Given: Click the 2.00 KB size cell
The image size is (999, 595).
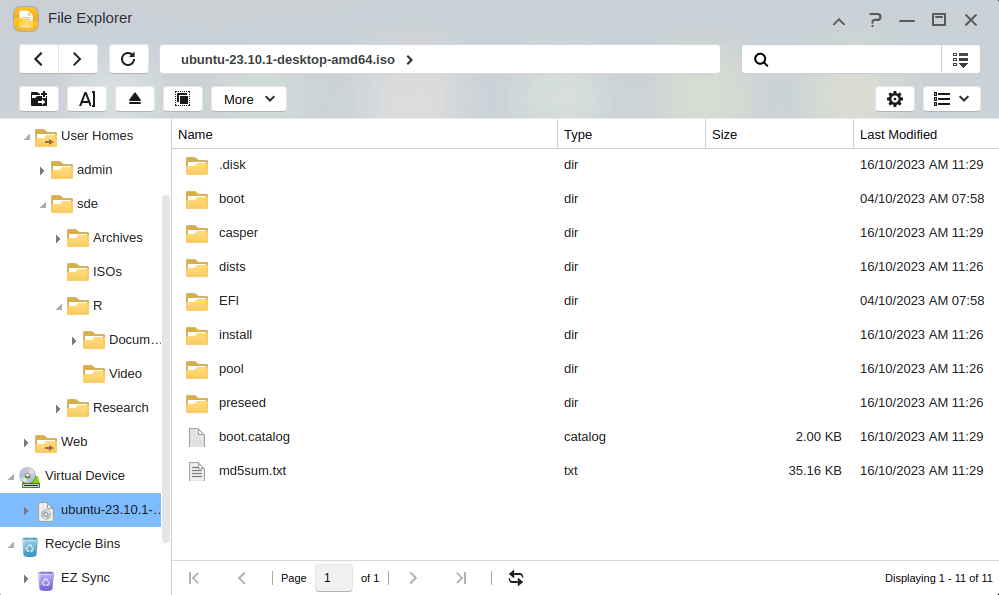Looking at the screenshot, I should click(818, 437).
